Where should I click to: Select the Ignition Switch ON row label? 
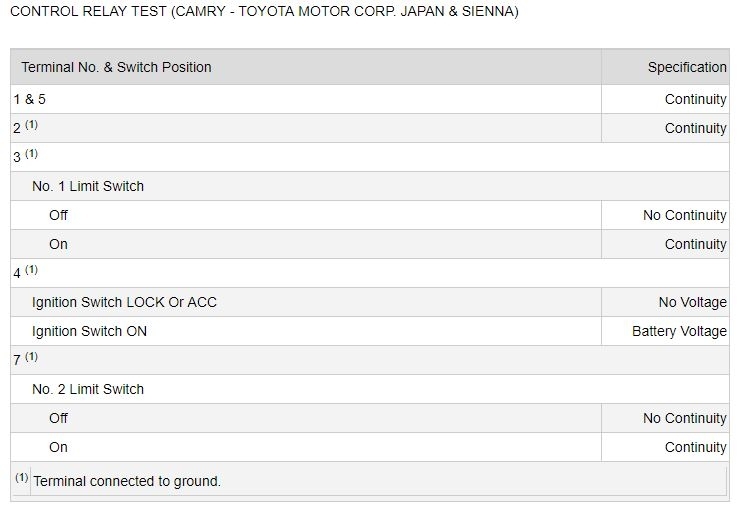pyautogui.click(x=89, y=331)
